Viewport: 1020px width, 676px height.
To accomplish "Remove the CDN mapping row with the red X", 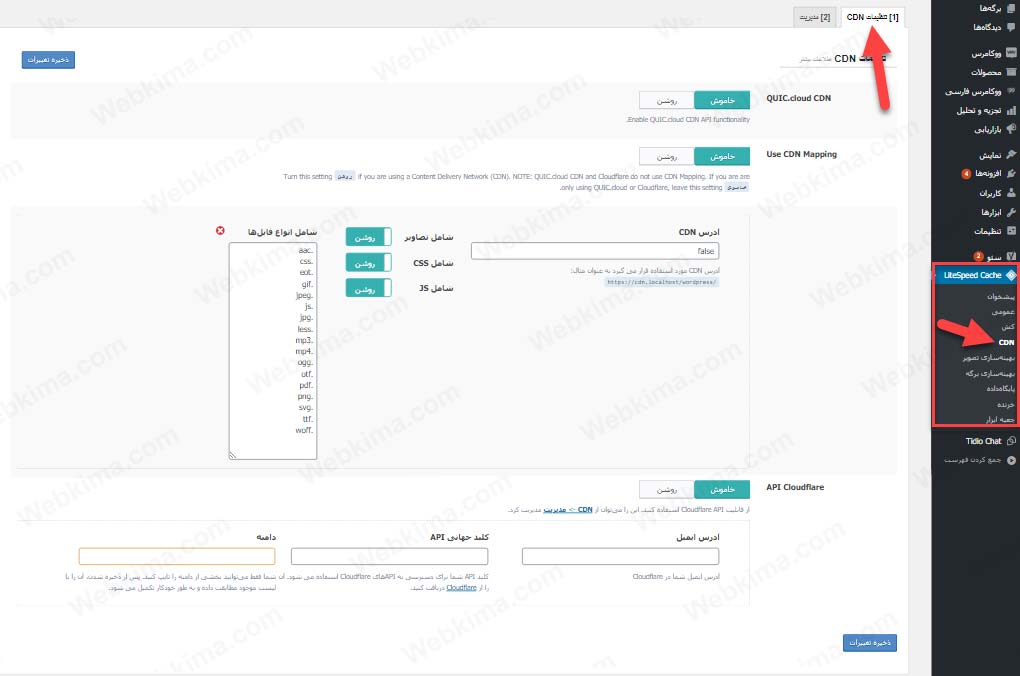I will click(x=221, y=231).
